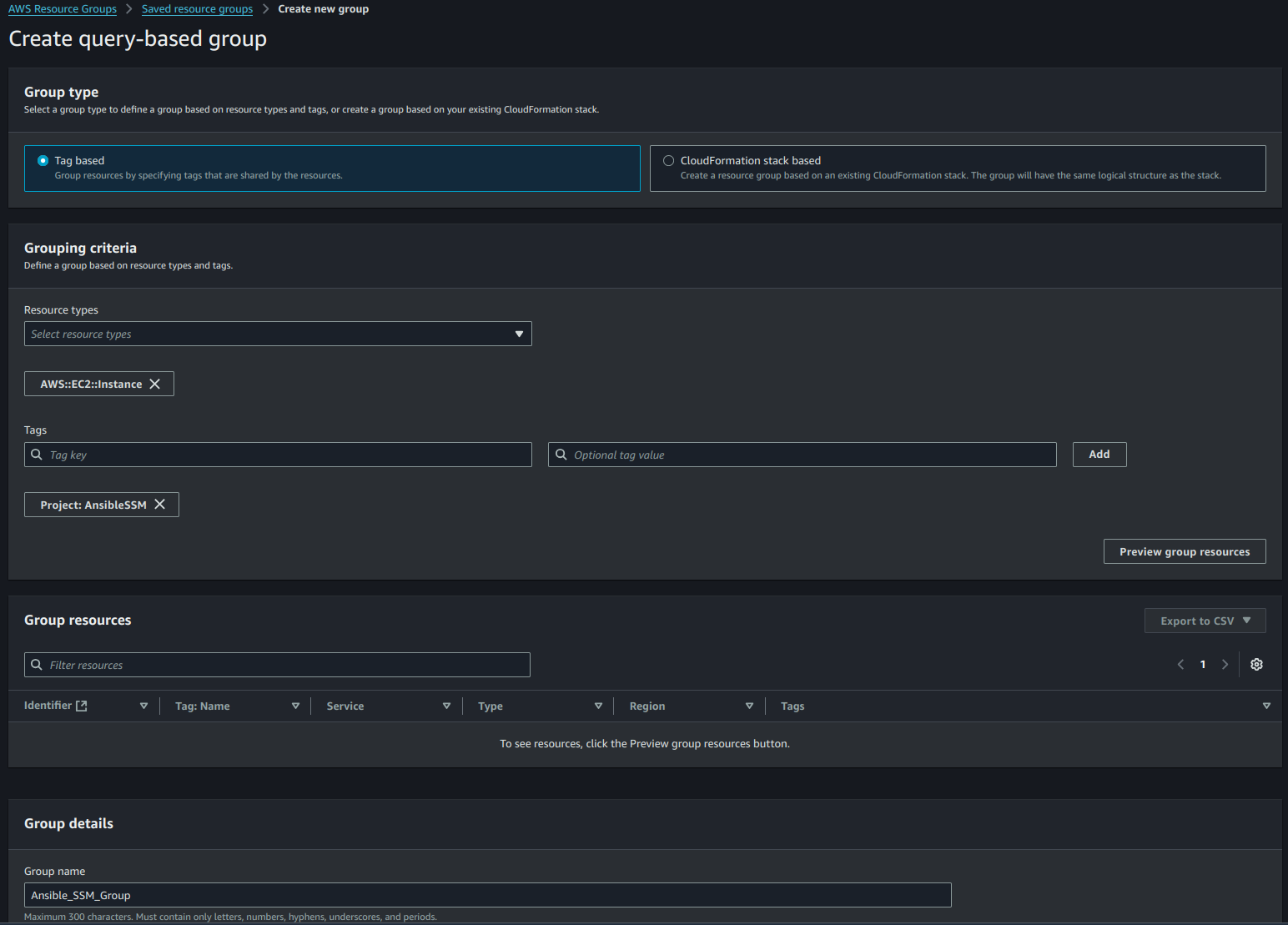Open the Export to CSV dropdown
Screen dimensions: 1288x925
1205,621
